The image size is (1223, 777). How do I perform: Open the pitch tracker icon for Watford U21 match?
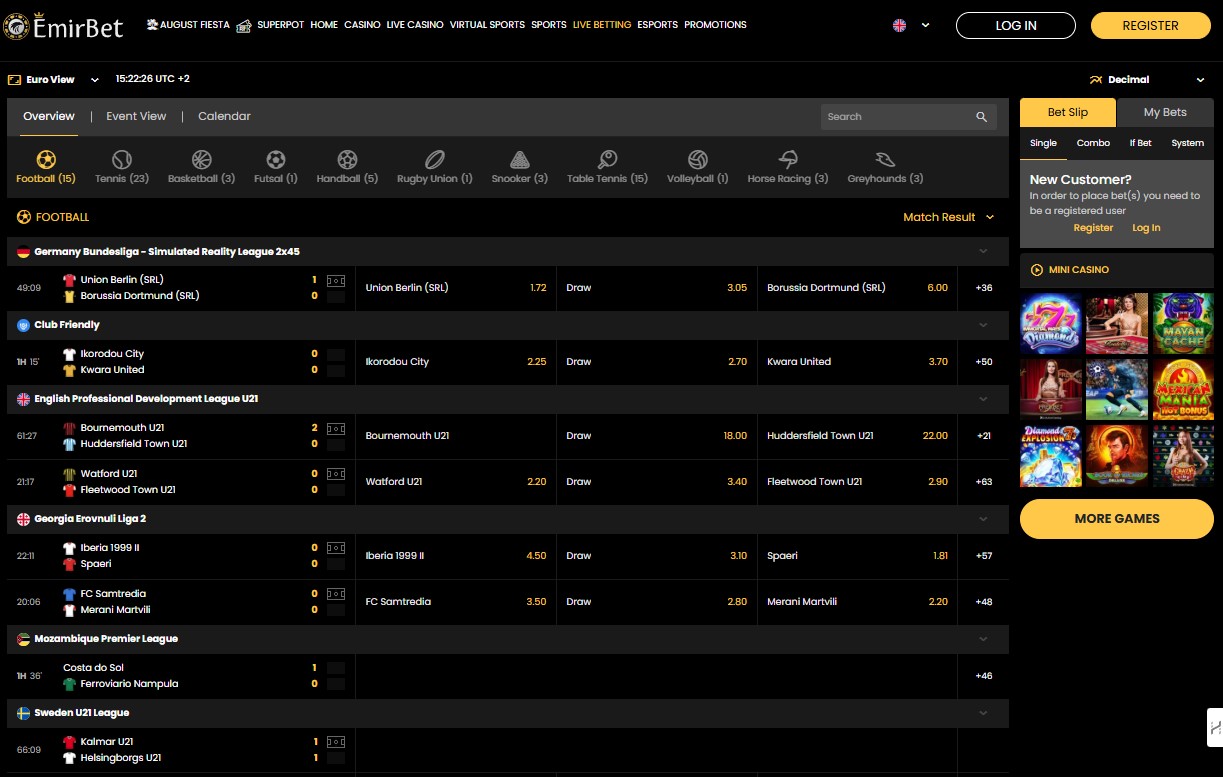pyautogui.click(x=336, y=474)
